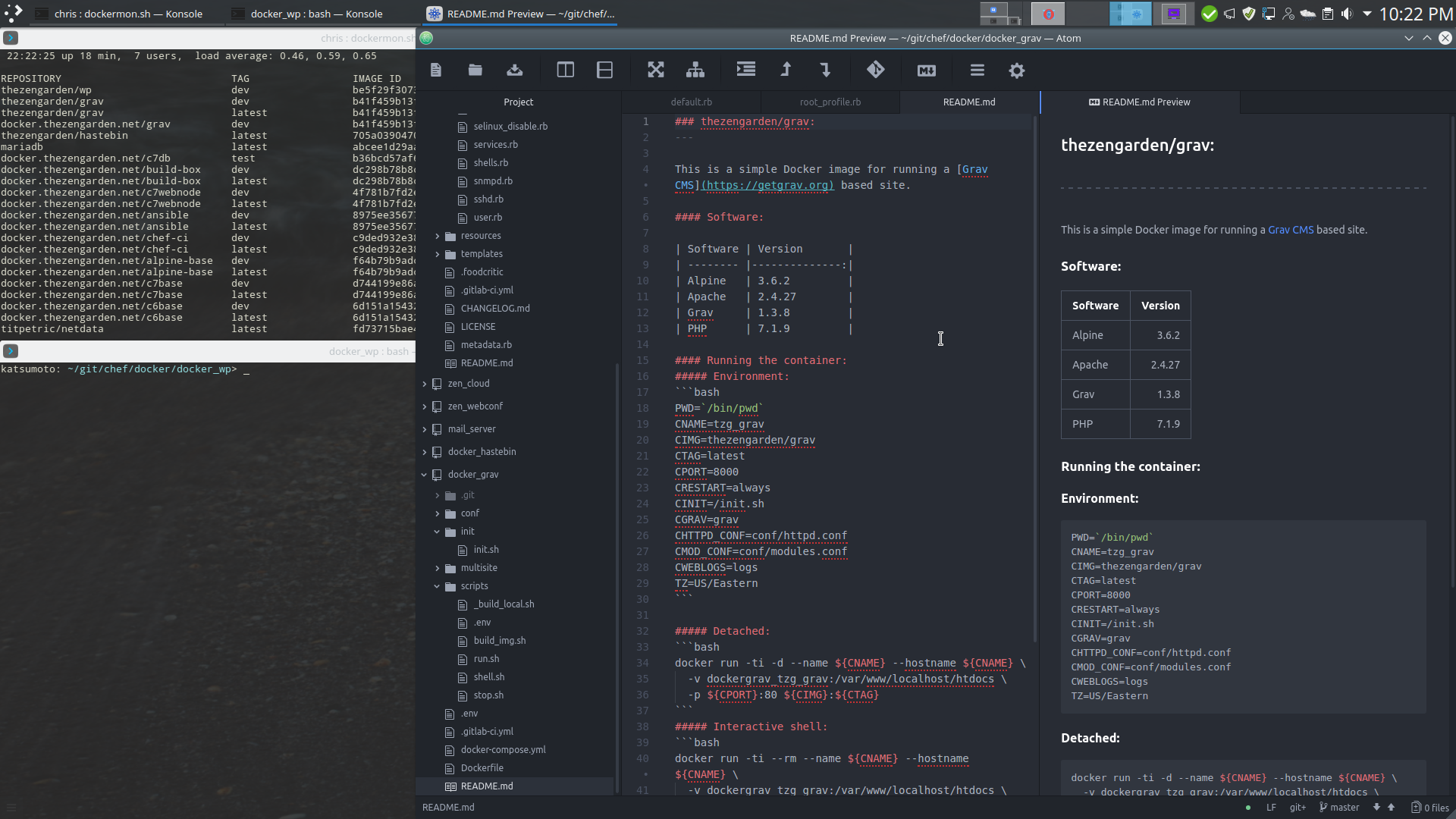Open build_img.sh in scripts folder
Screen dimensions: 1456x819
pyautogui.click(x=499, y=641)
